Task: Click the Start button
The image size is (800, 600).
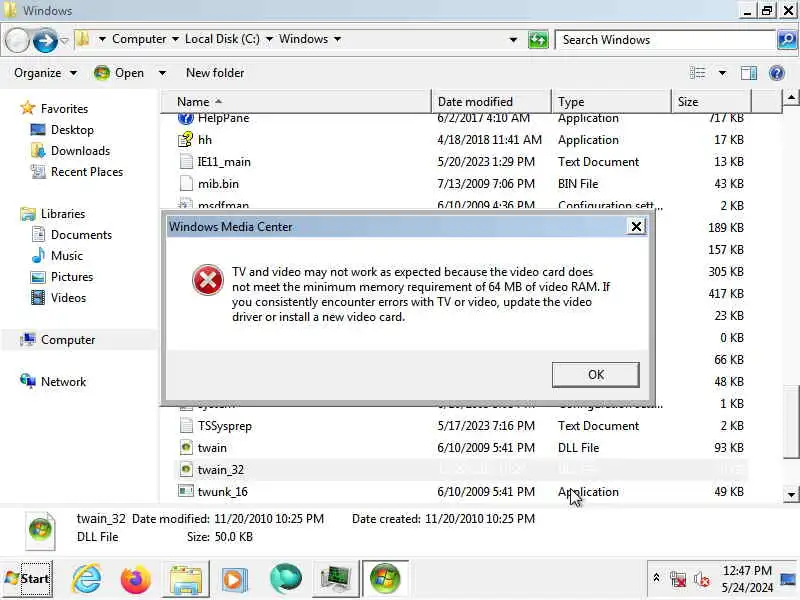Action: pos(28,579)
